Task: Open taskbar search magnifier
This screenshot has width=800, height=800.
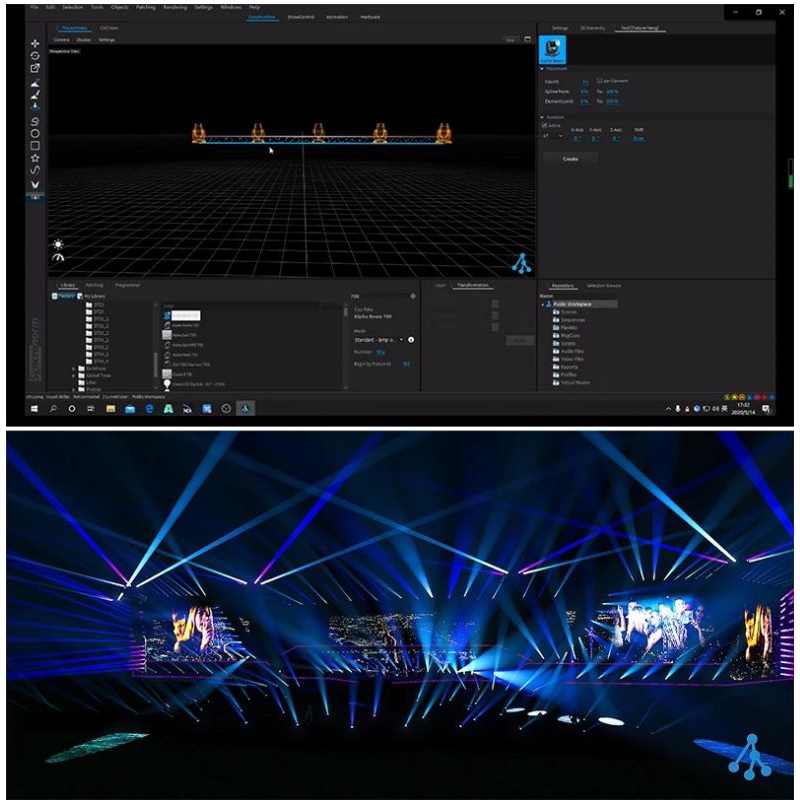Action: (x=53, y=409)
